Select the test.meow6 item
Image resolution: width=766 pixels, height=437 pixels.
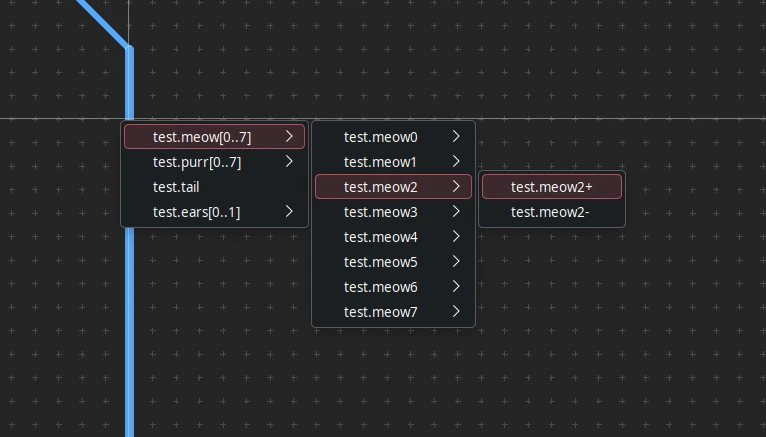click(x=381, y=287)
